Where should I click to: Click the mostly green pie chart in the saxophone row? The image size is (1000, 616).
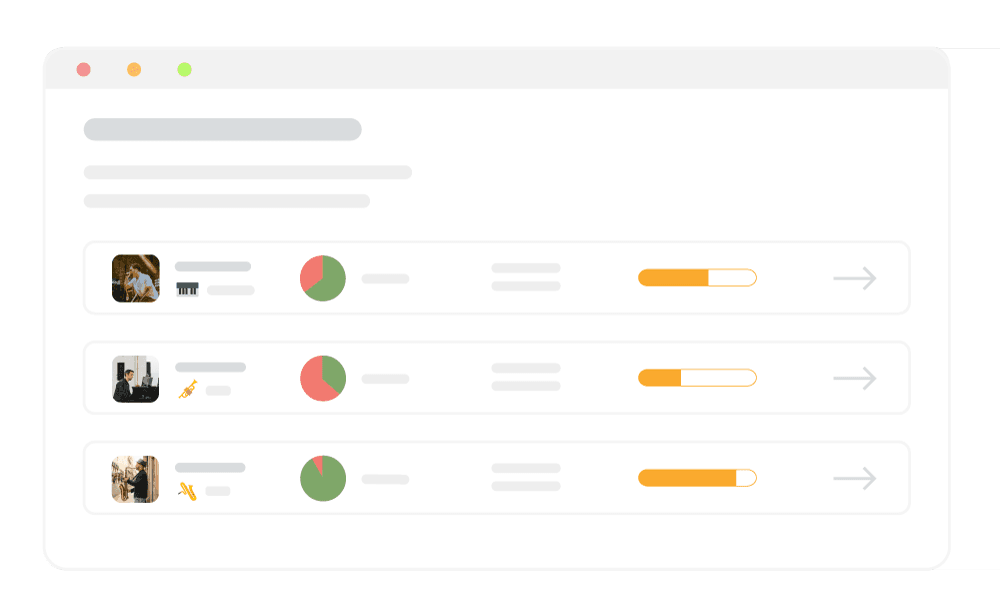point(323,478)
